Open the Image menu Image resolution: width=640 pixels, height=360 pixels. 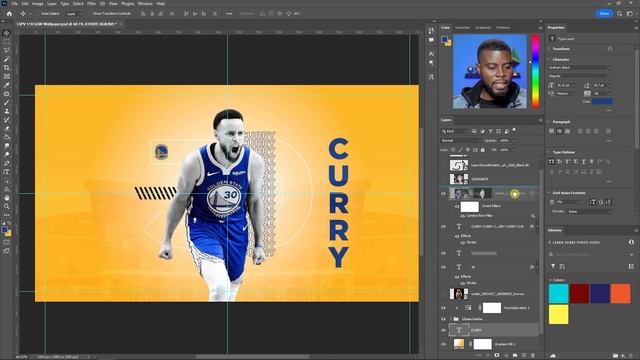click(38, 3)
